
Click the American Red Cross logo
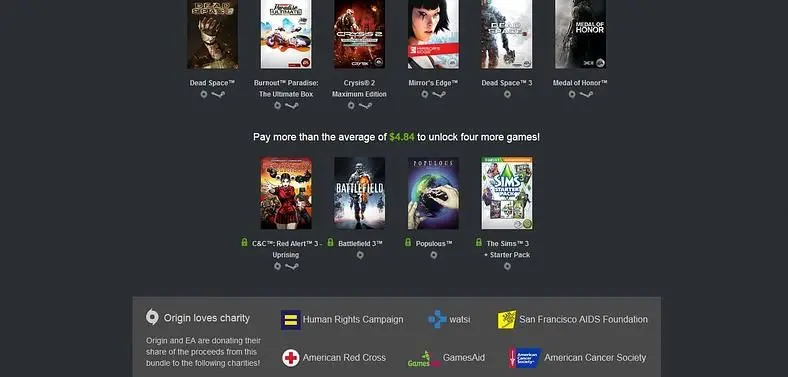pos(290,358)
